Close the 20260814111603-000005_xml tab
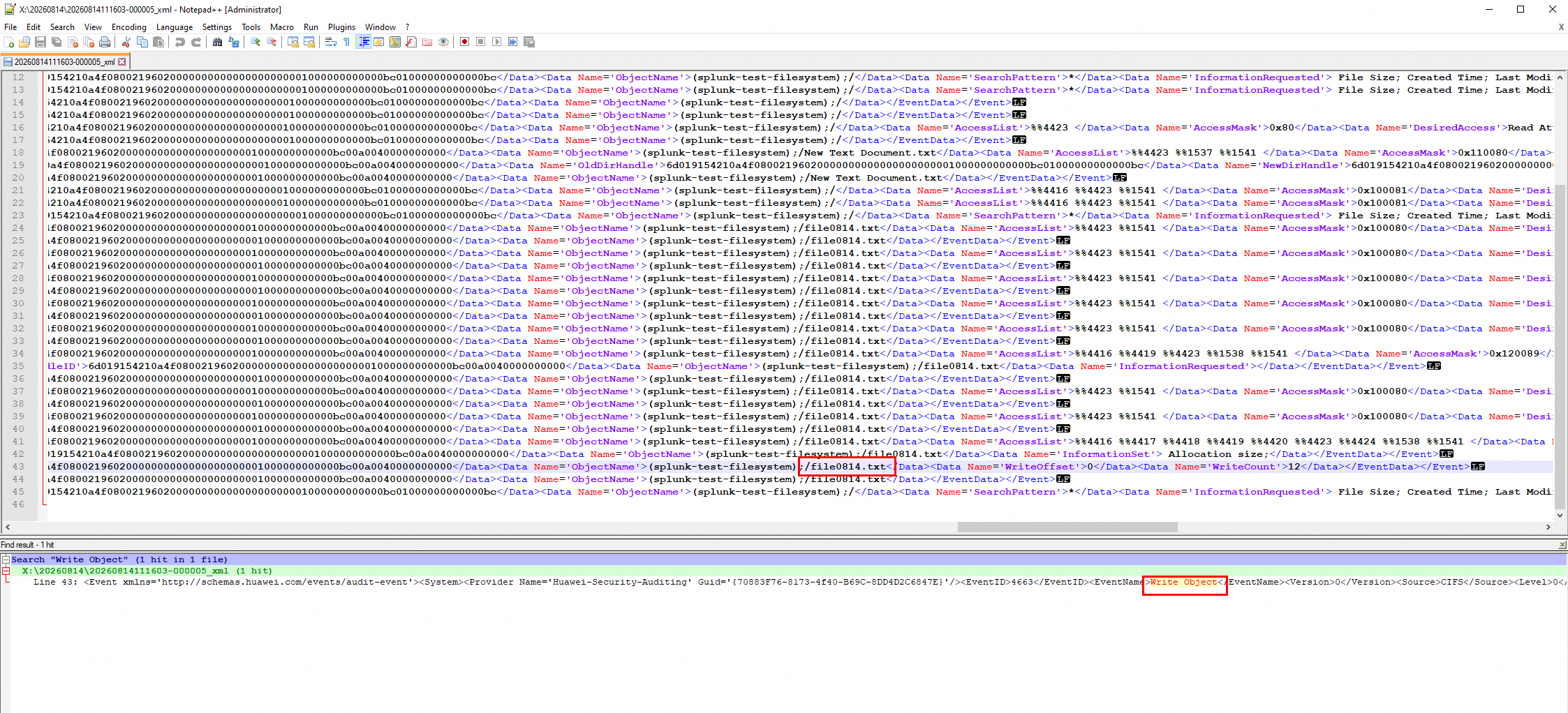 tap(122, 62)
